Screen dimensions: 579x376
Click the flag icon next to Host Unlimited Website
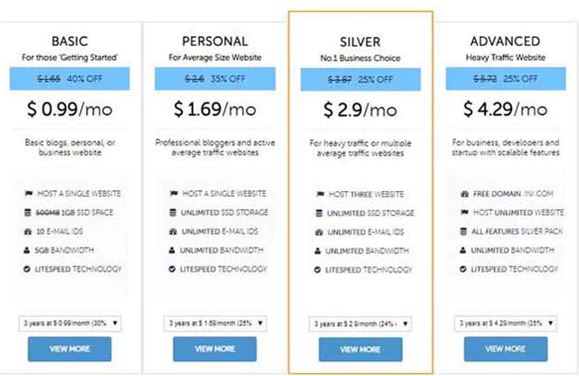tap(464, 212)
